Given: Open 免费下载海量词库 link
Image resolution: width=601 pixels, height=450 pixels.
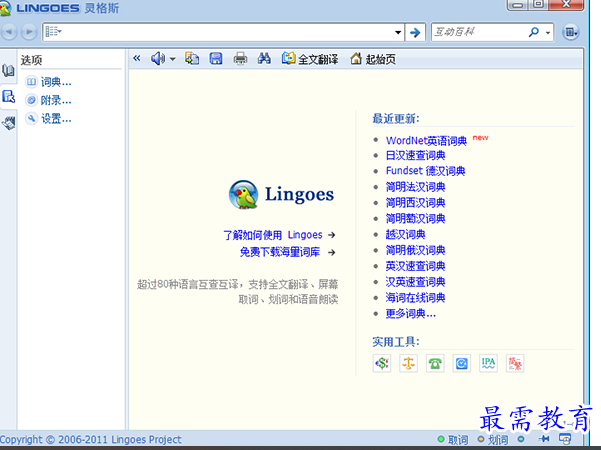Looking at the screenshot, I should coord(288,252).
